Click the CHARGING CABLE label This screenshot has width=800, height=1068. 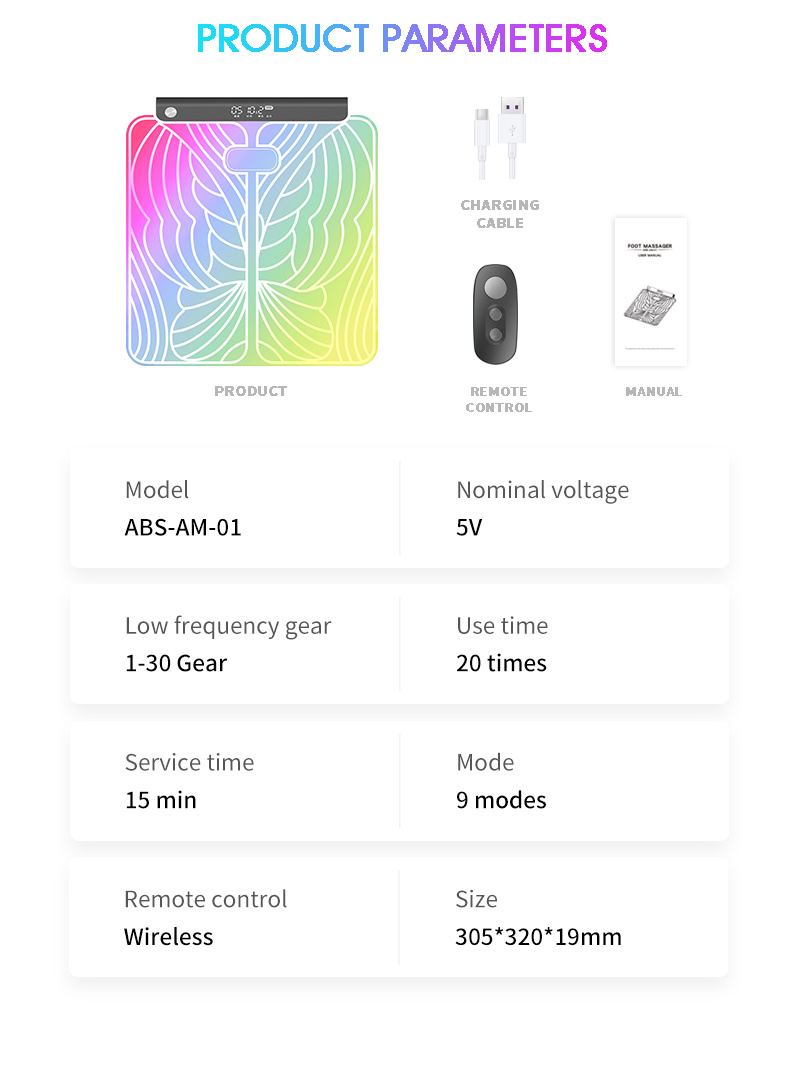click(x=500, y=214)
